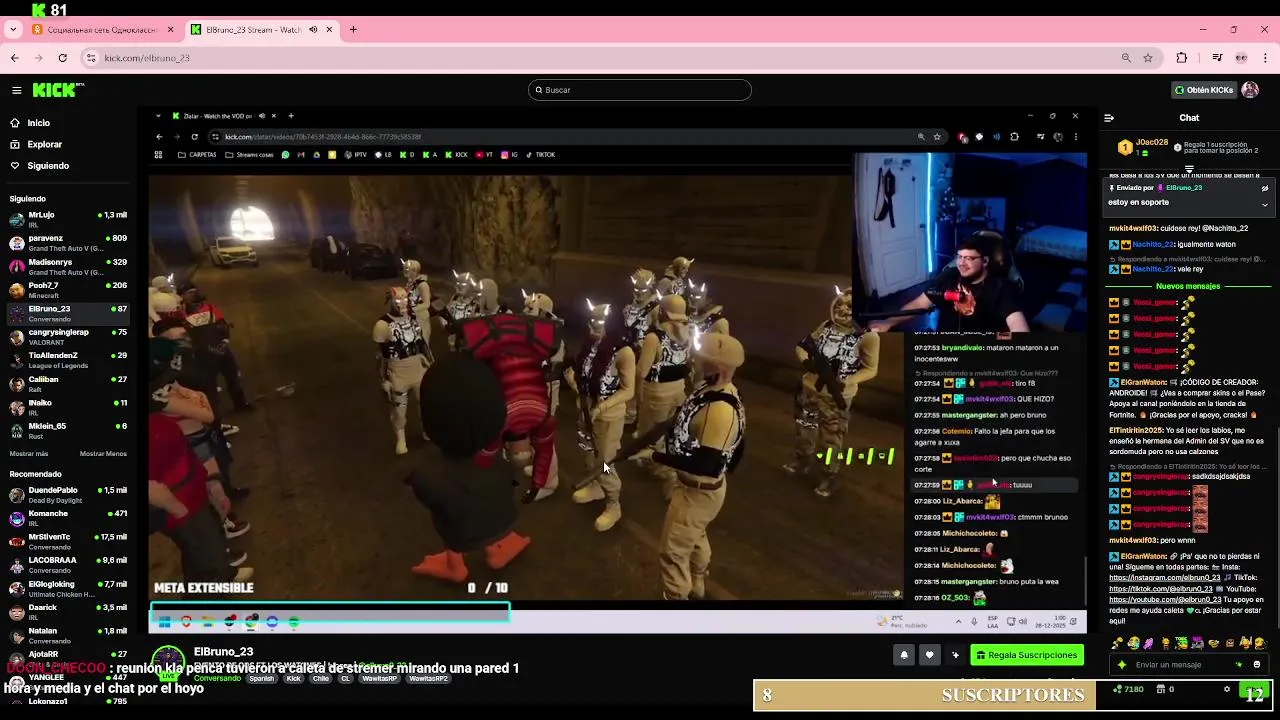The image size is (1280, 720).
Task: Open the Kick hamburger menu
Action: (16, 90)
